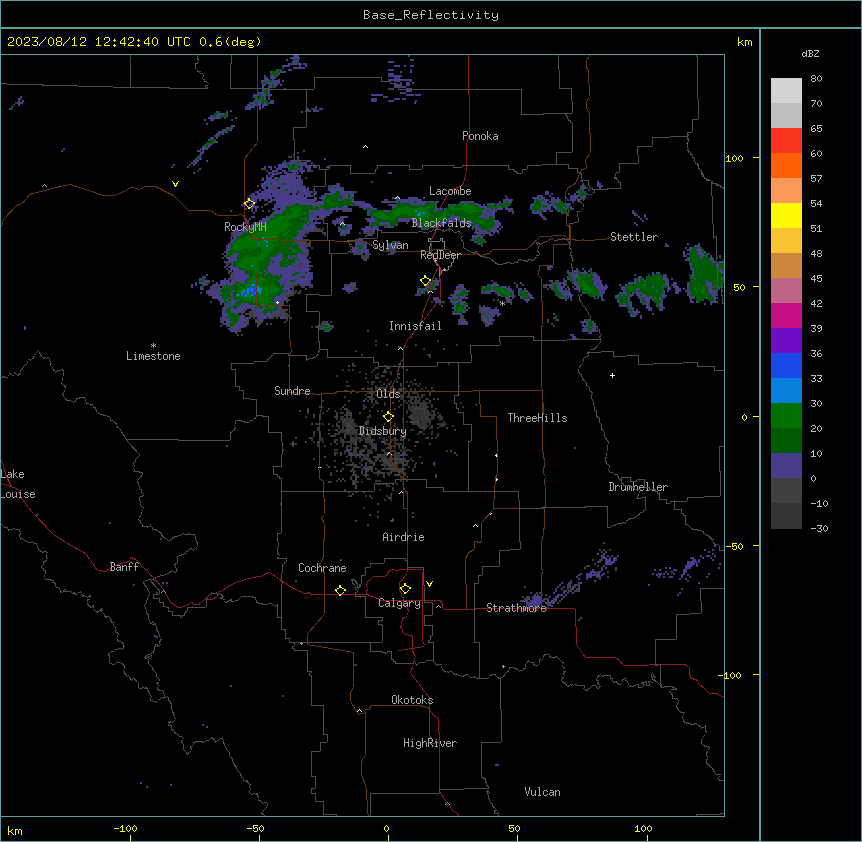Select the Drumheller label
862x842 pixels.
click(638, 487)
